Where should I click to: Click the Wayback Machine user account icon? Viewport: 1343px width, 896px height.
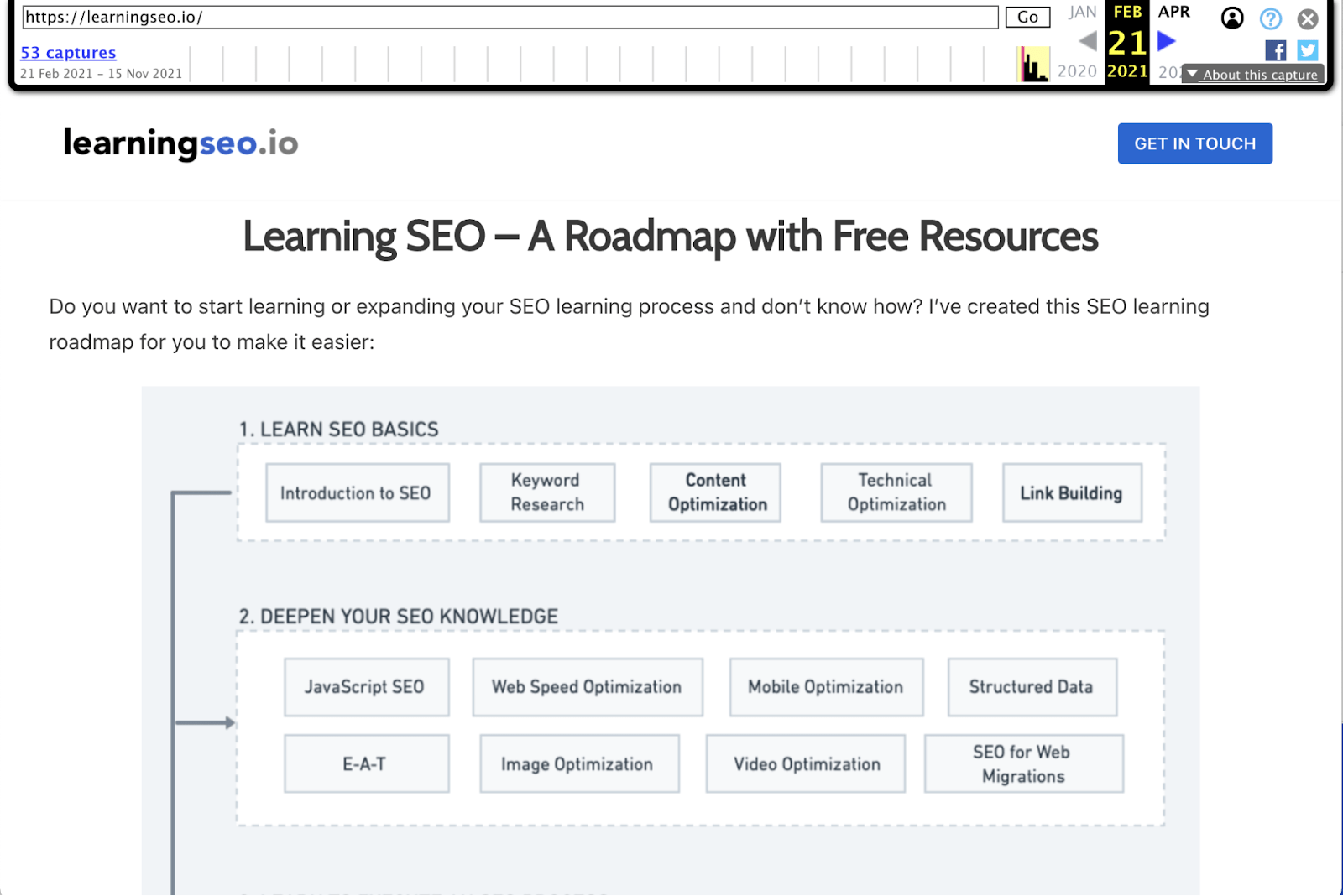pyautogui.click(x=1232, y=18)
